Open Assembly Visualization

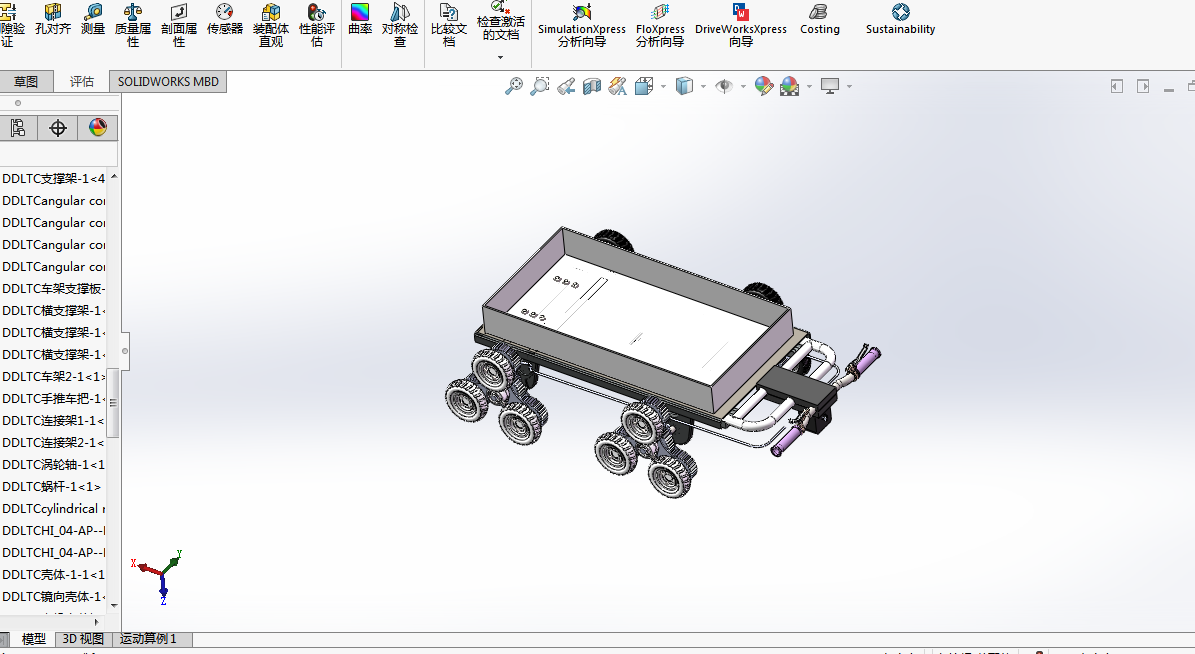click(x=271, y=25)
